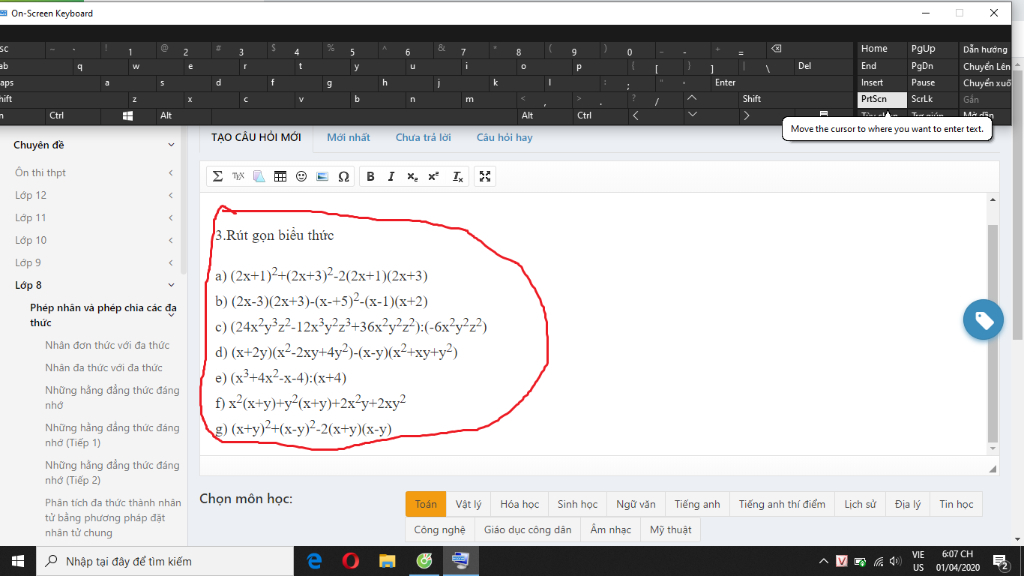
Task: Click the Windows key on On-Screen Keyboard
Action: point(128,116)
